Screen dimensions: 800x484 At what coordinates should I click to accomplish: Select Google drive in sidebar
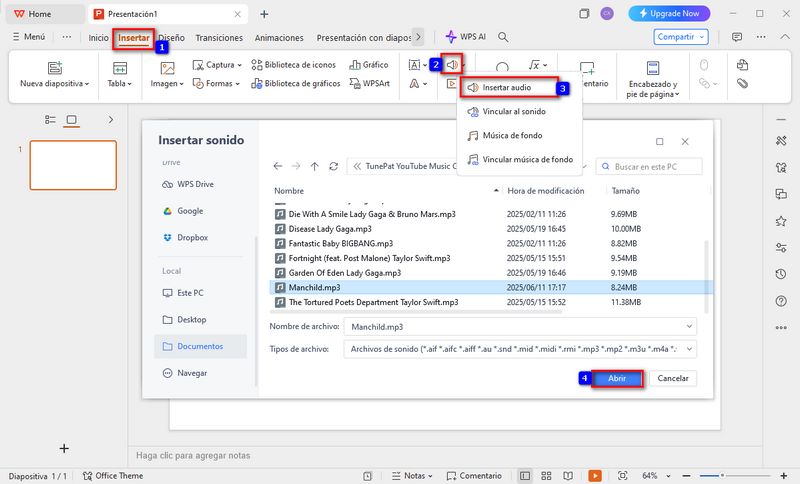189,211
